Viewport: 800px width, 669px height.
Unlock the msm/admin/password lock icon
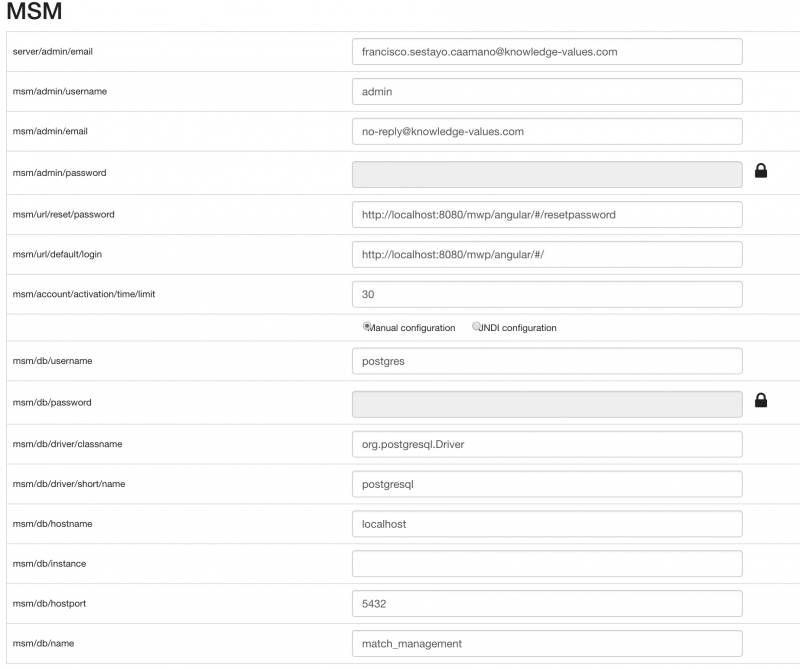click(x=761, y=171)
